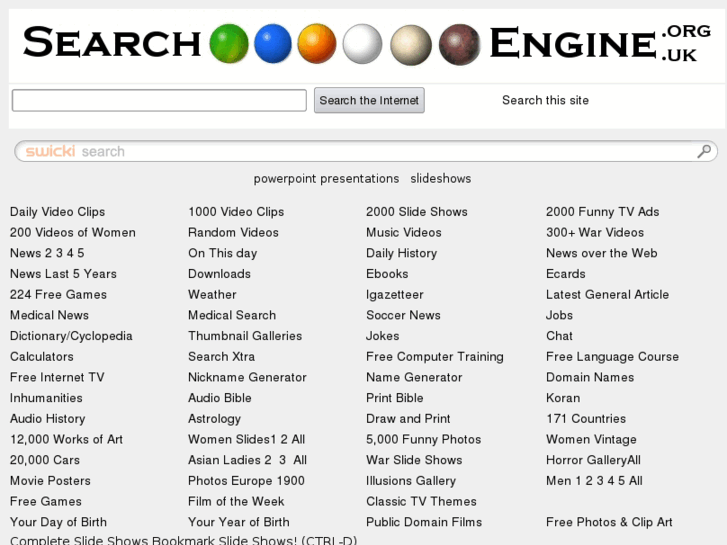Focus the main search text box
Viewport: 727px width, 545px height.
tap(159, 100)
